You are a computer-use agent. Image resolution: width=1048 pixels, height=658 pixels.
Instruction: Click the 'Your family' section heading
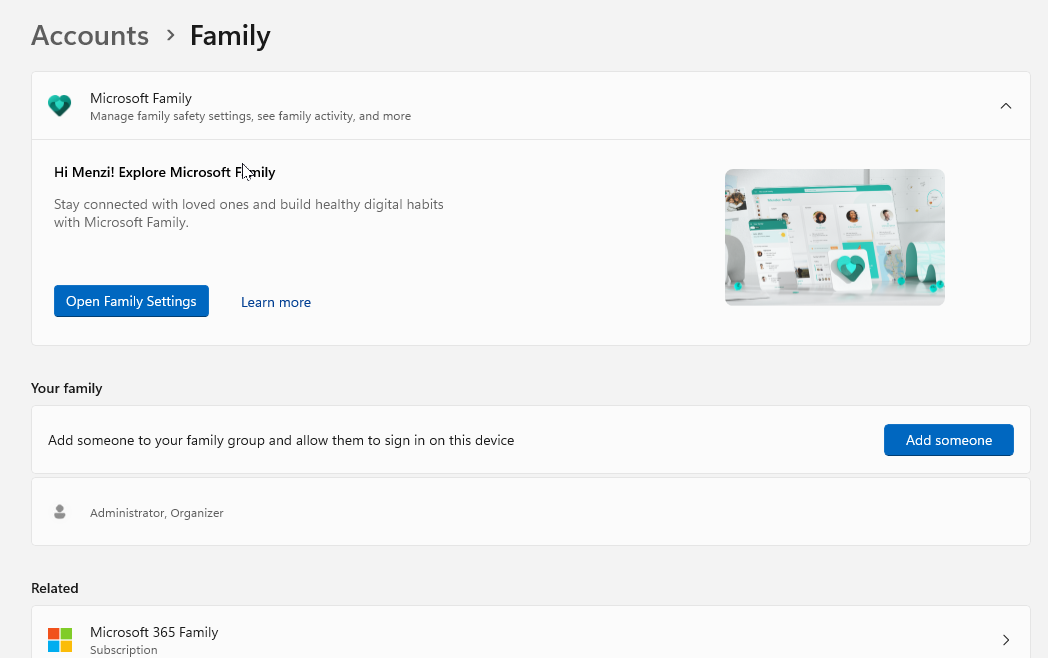pos(67,388)
